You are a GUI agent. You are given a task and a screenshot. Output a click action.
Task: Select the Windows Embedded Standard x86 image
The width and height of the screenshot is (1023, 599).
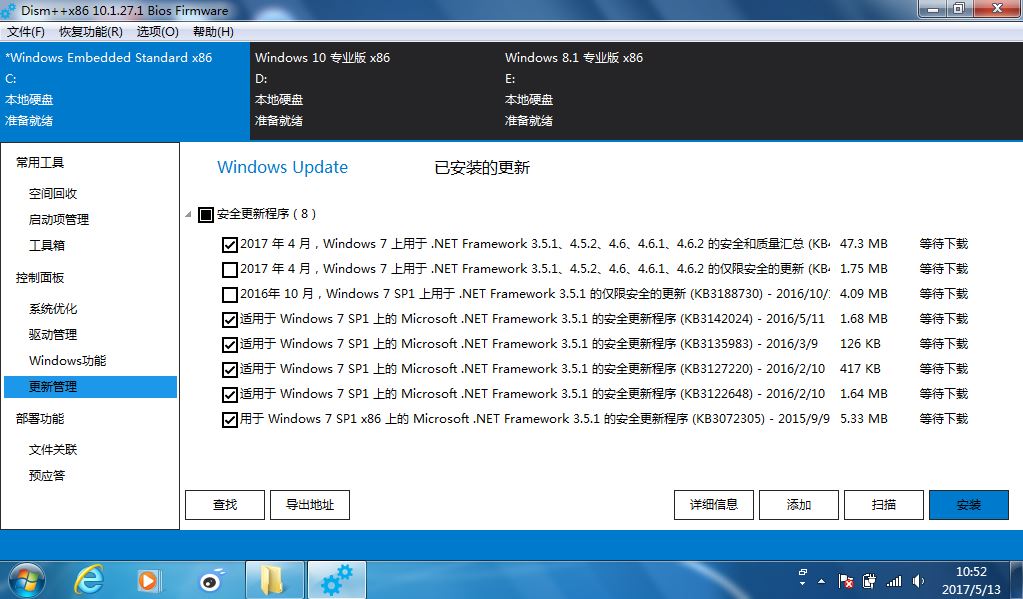coord(125,91)
